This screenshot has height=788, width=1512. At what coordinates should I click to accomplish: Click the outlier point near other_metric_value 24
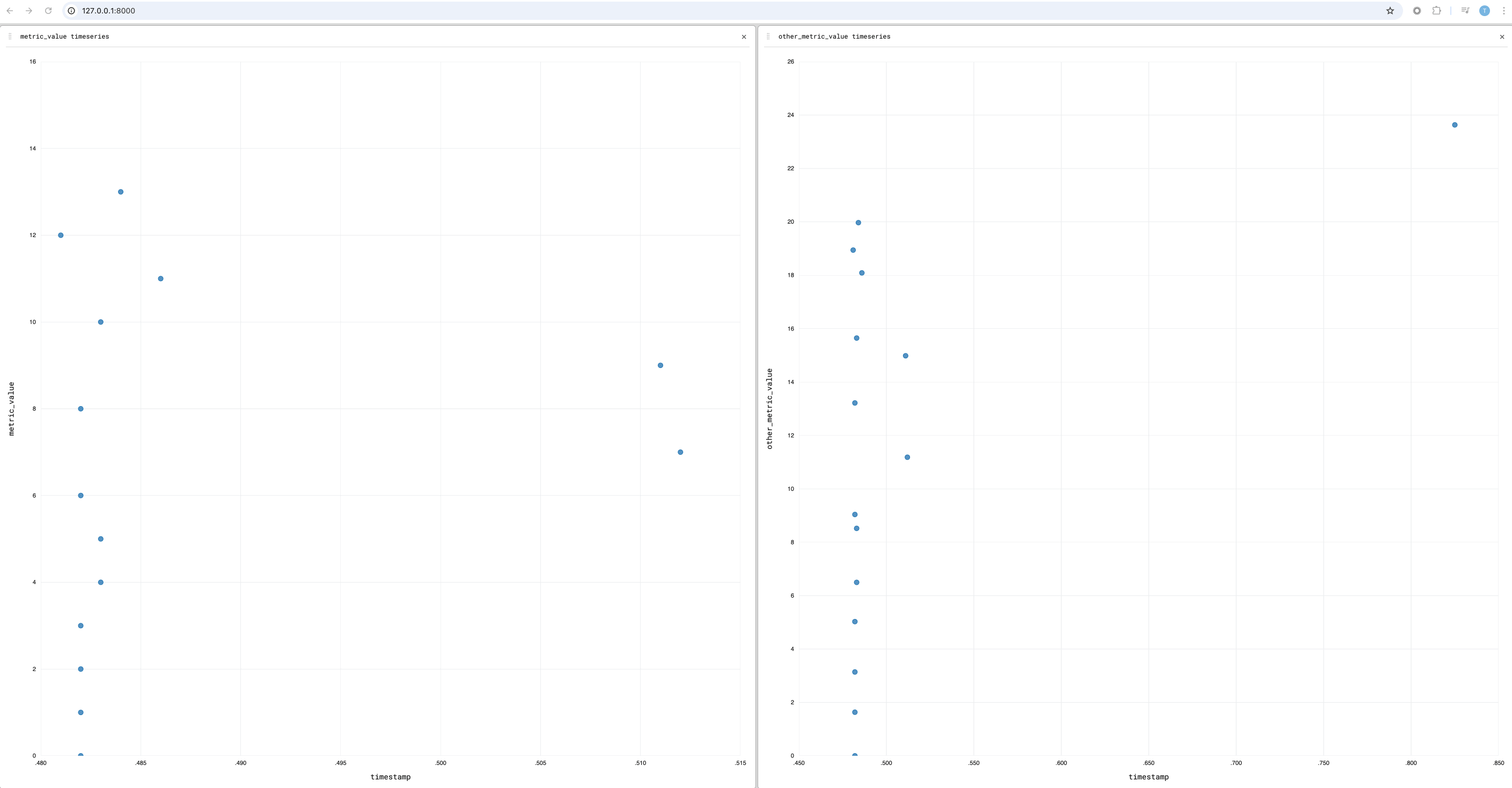(1455, 125)
